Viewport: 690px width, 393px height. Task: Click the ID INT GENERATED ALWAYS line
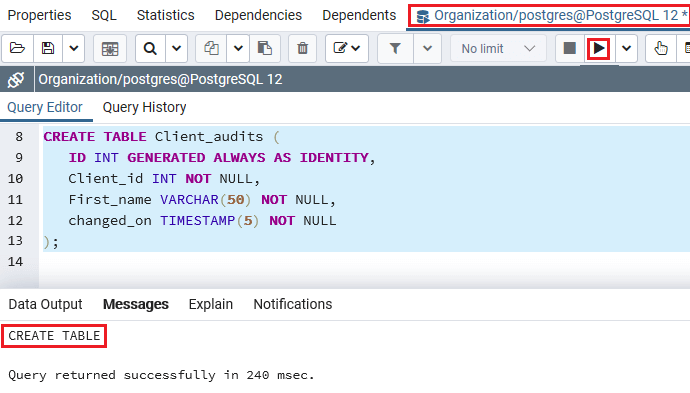pos(222,158)
